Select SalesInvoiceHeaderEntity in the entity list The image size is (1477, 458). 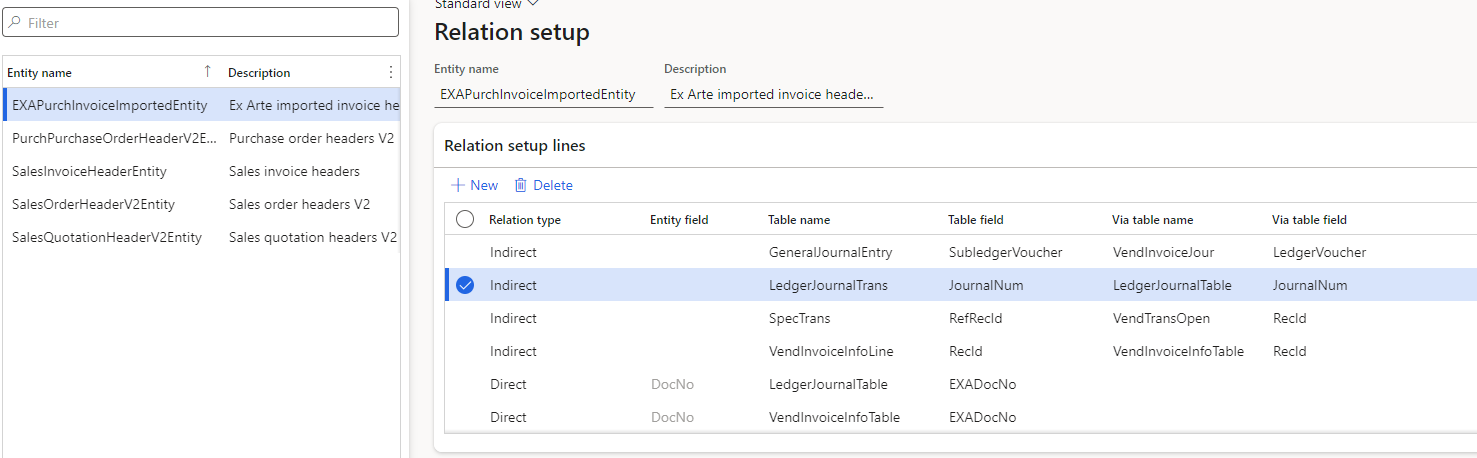point(89,171)
